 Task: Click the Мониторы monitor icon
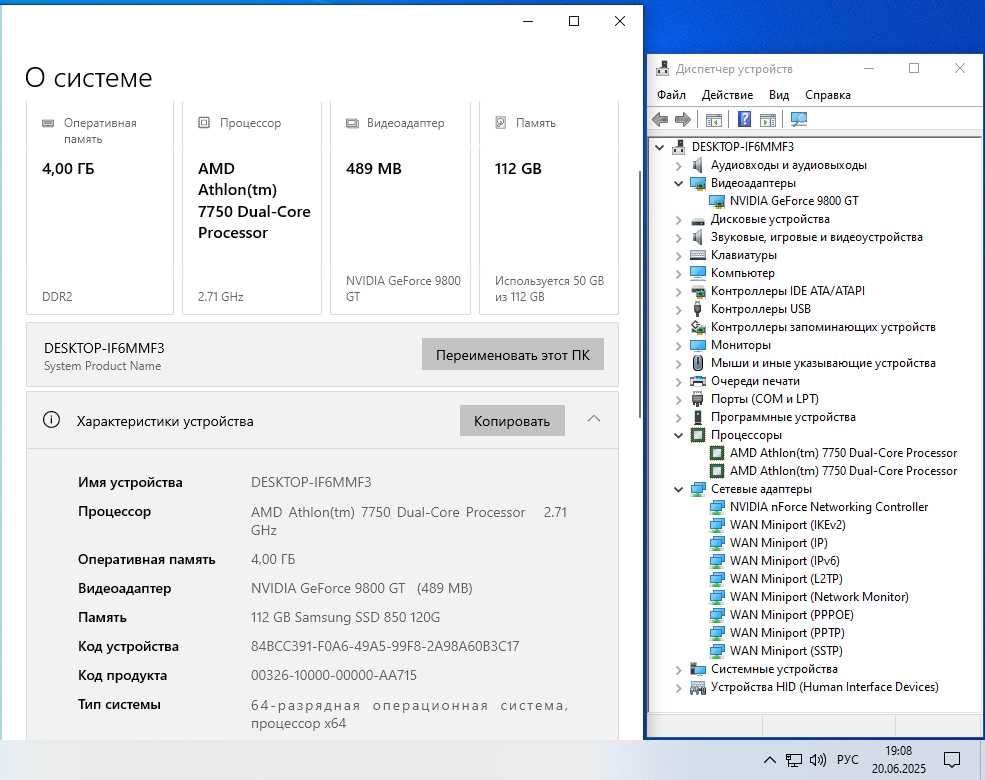click(x=698, y=345)
